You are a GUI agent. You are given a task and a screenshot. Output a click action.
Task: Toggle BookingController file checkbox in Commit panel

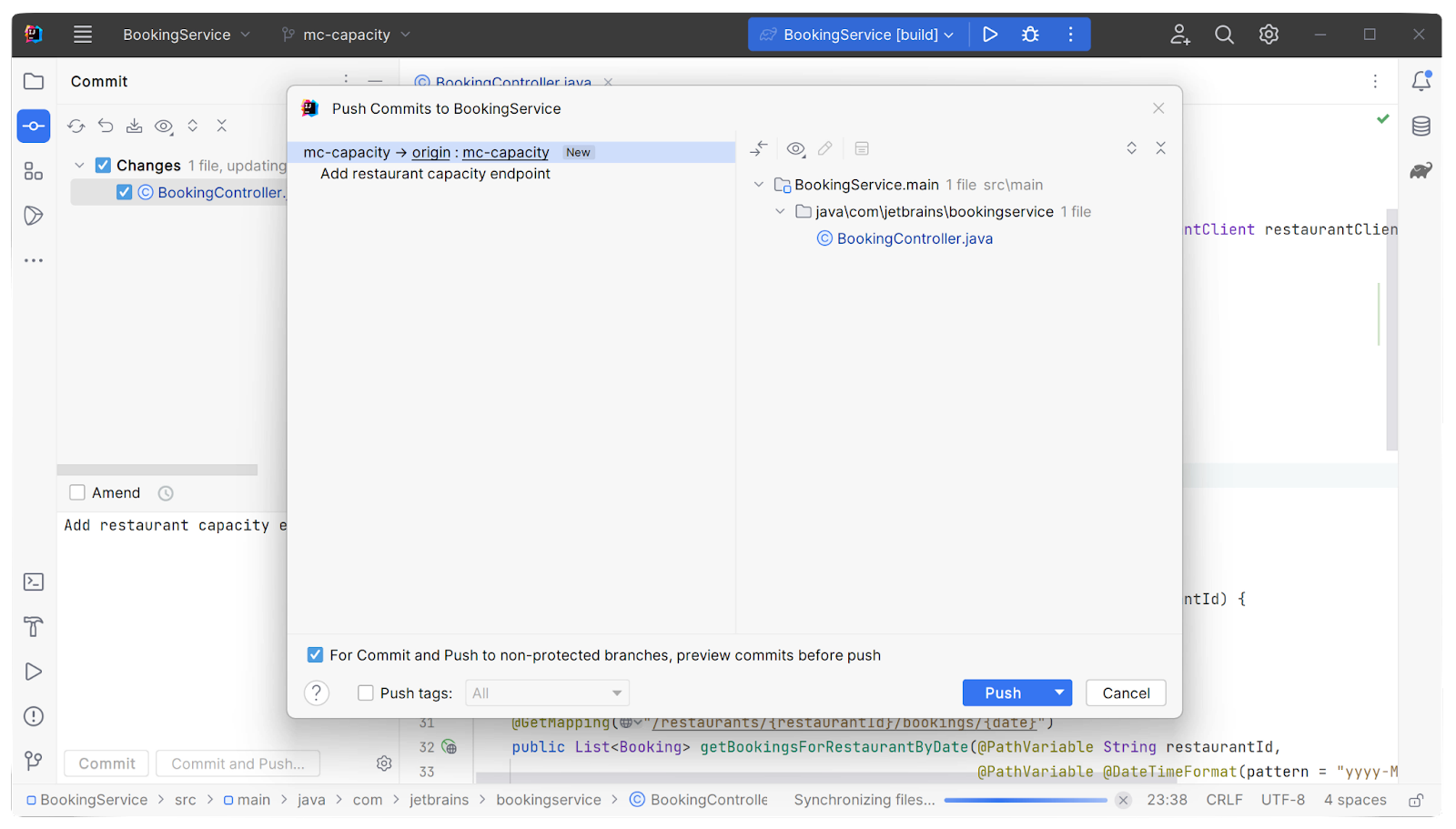(125, 192)
